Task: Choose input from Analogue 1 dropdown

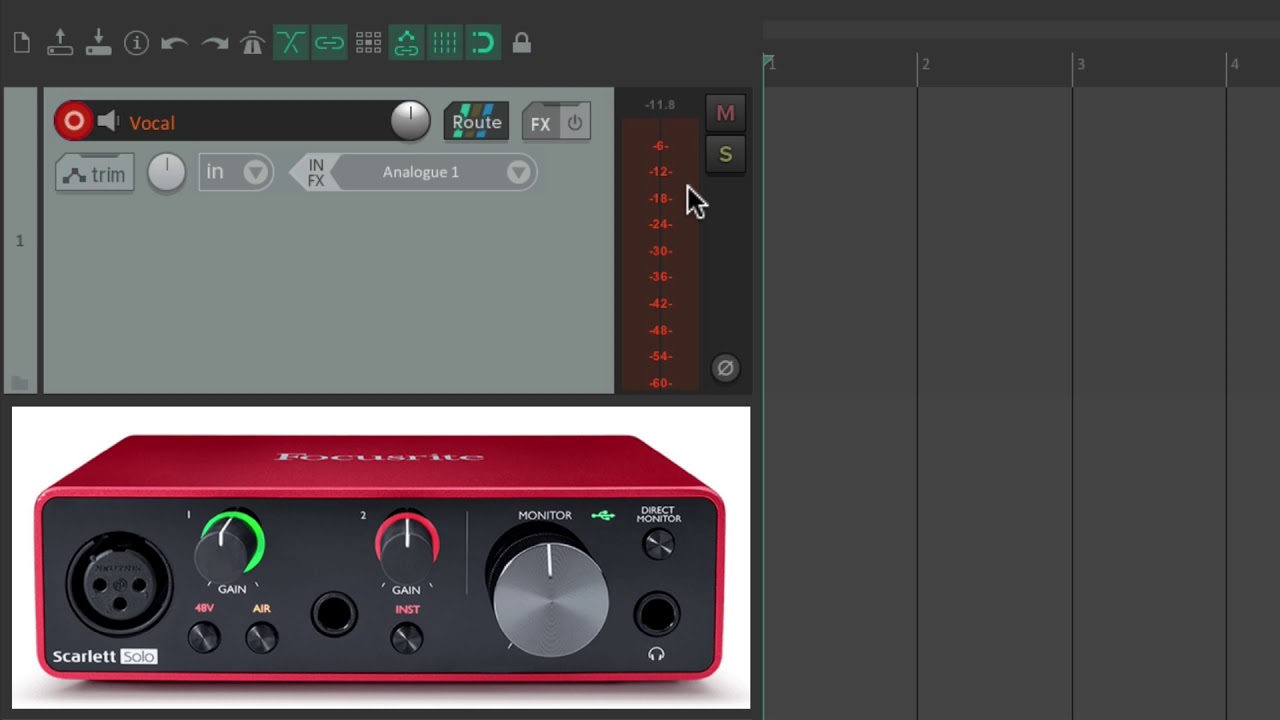Action: 434,172
